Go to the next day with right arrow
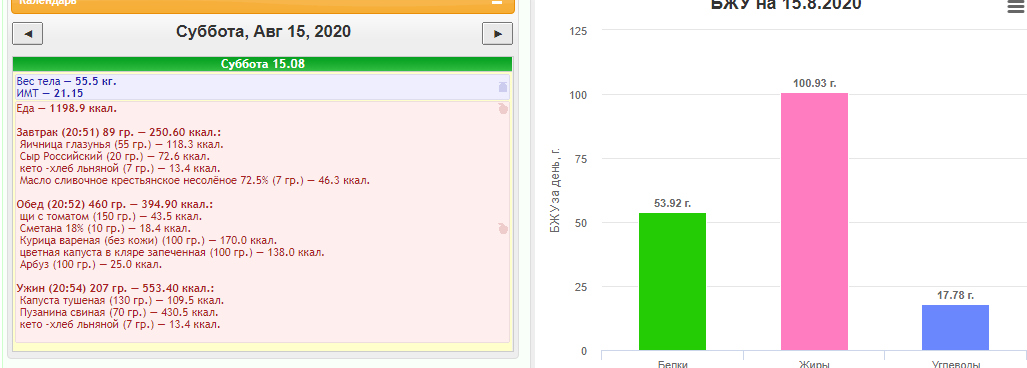Image resolution: width=1027 pixels, height=368 pixels. coord(497,33)
